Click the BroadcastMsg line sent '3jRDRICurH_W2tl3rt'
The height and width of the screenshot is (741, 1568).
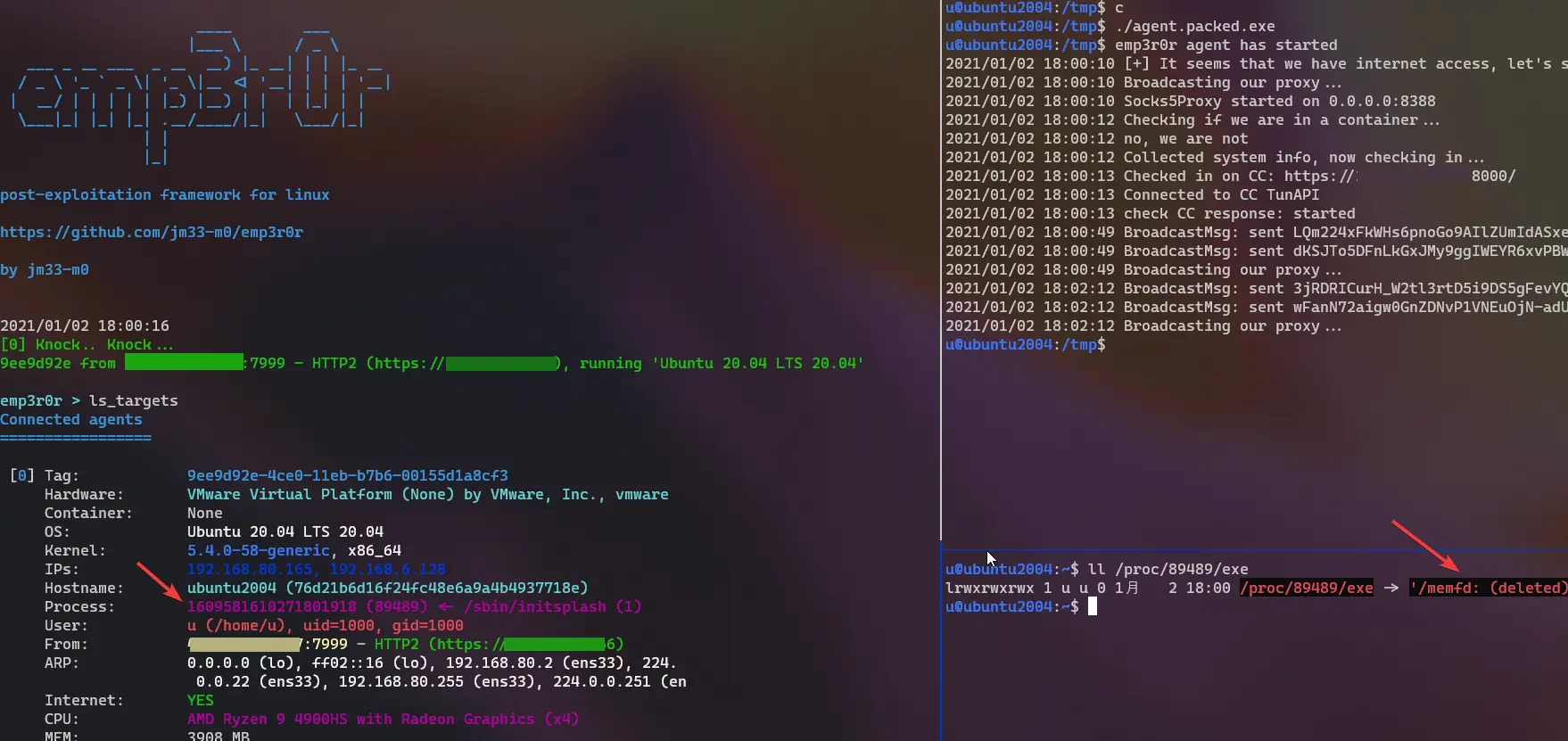(x=1257, y=288)
